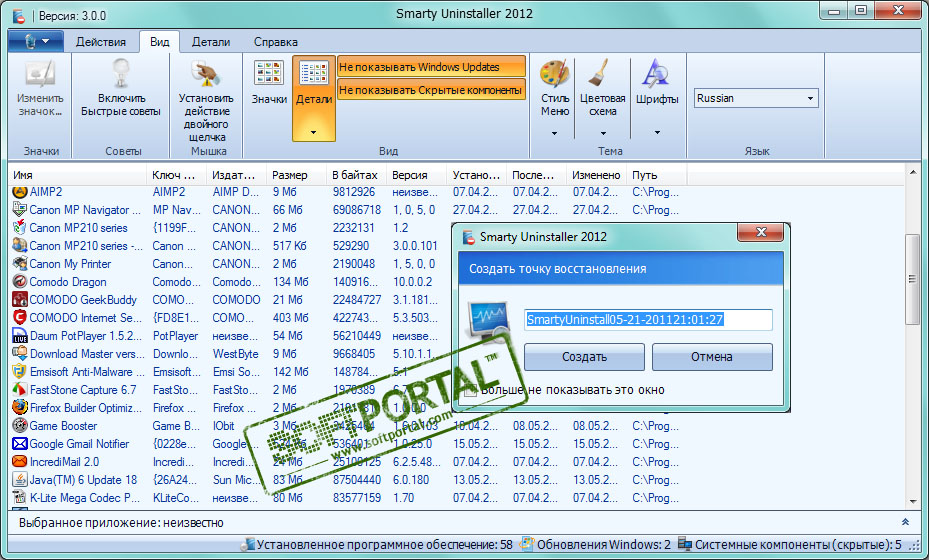Click the AIMP2 program icon
The image size is (929, 560).
tap(20, 192)
